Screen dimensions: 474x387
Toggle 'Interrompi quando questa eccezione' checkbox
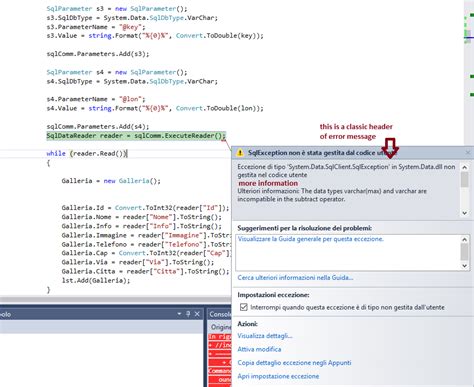(244, 307)
